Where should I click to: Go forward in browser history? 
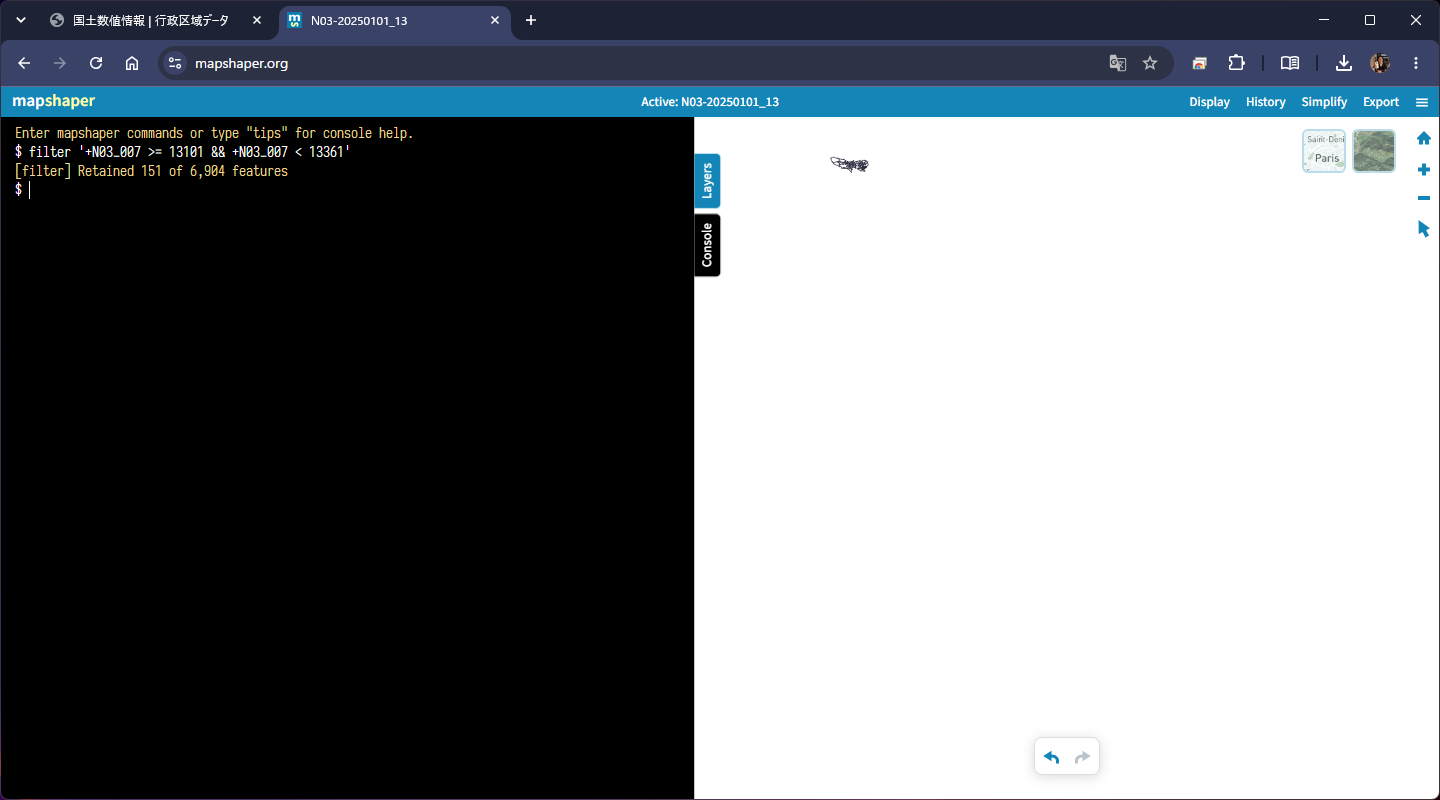(60, 63)
